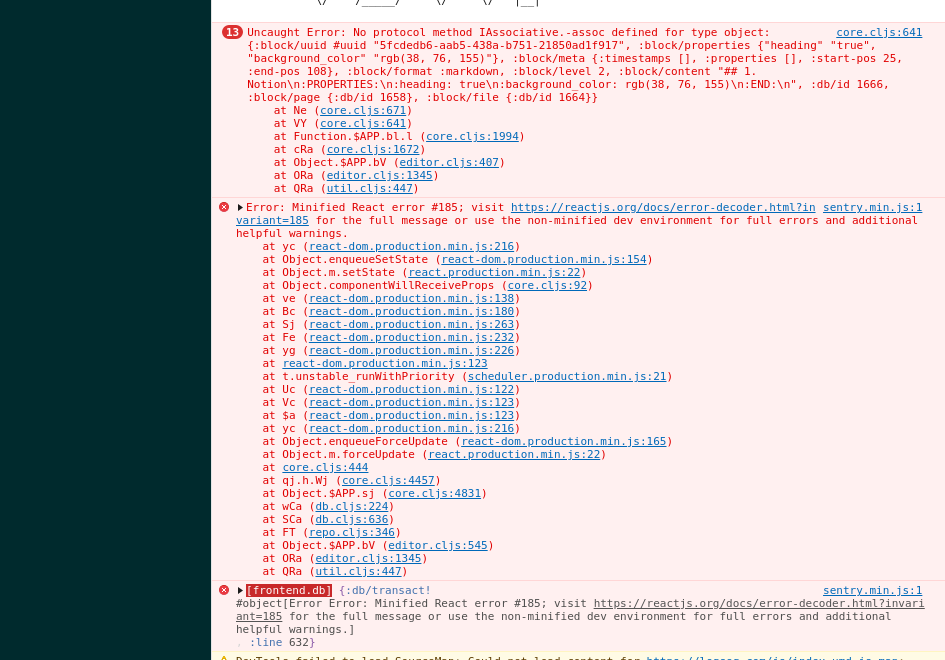Open the core.cljs:1994 stack link

point(472,136)
